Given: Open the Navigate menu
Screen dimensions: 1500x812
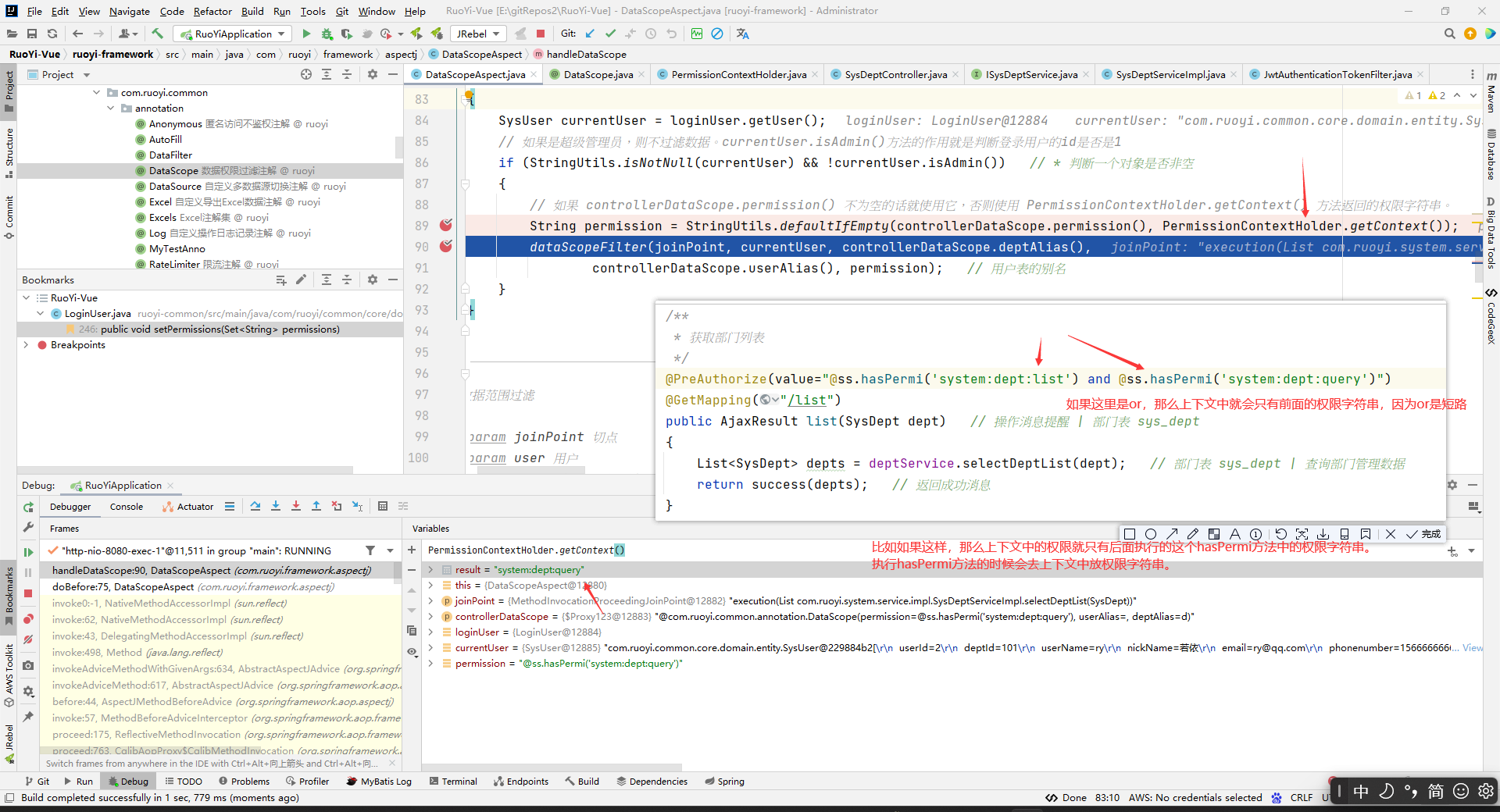Looking at the screenshot, I should tap(129, 11).
